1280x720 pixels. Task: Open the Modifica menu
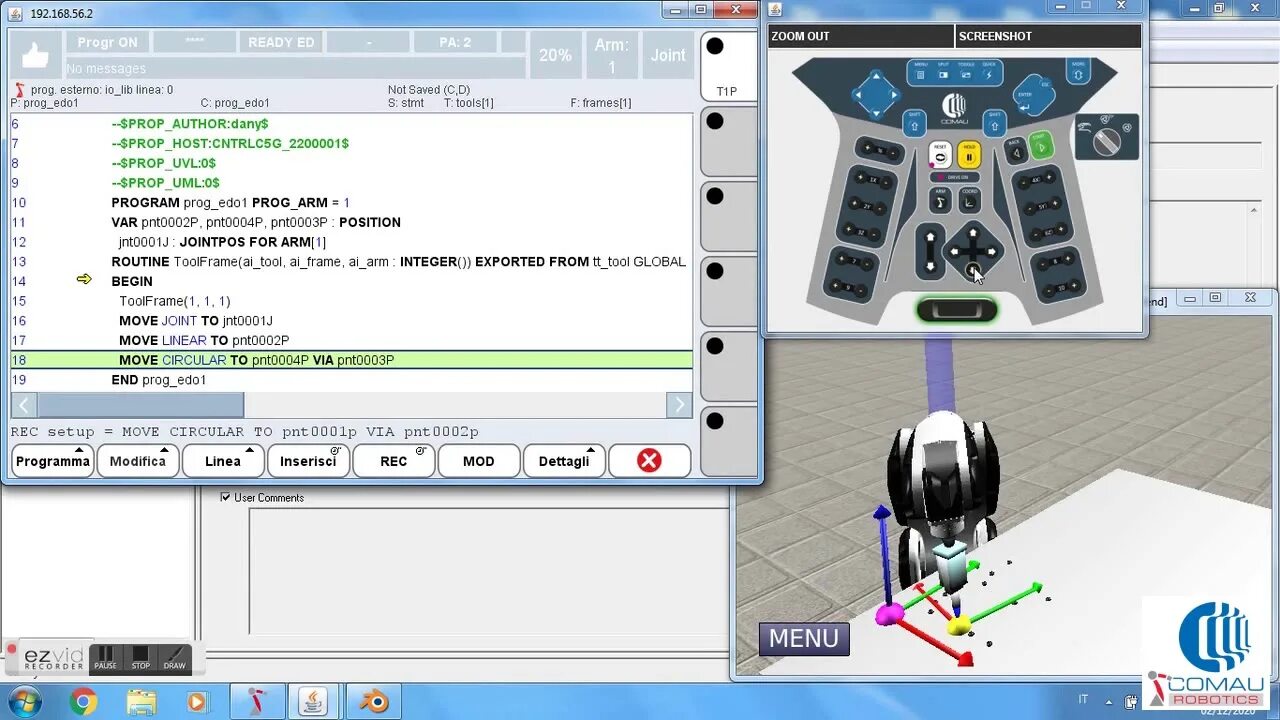tap(138, 461)
